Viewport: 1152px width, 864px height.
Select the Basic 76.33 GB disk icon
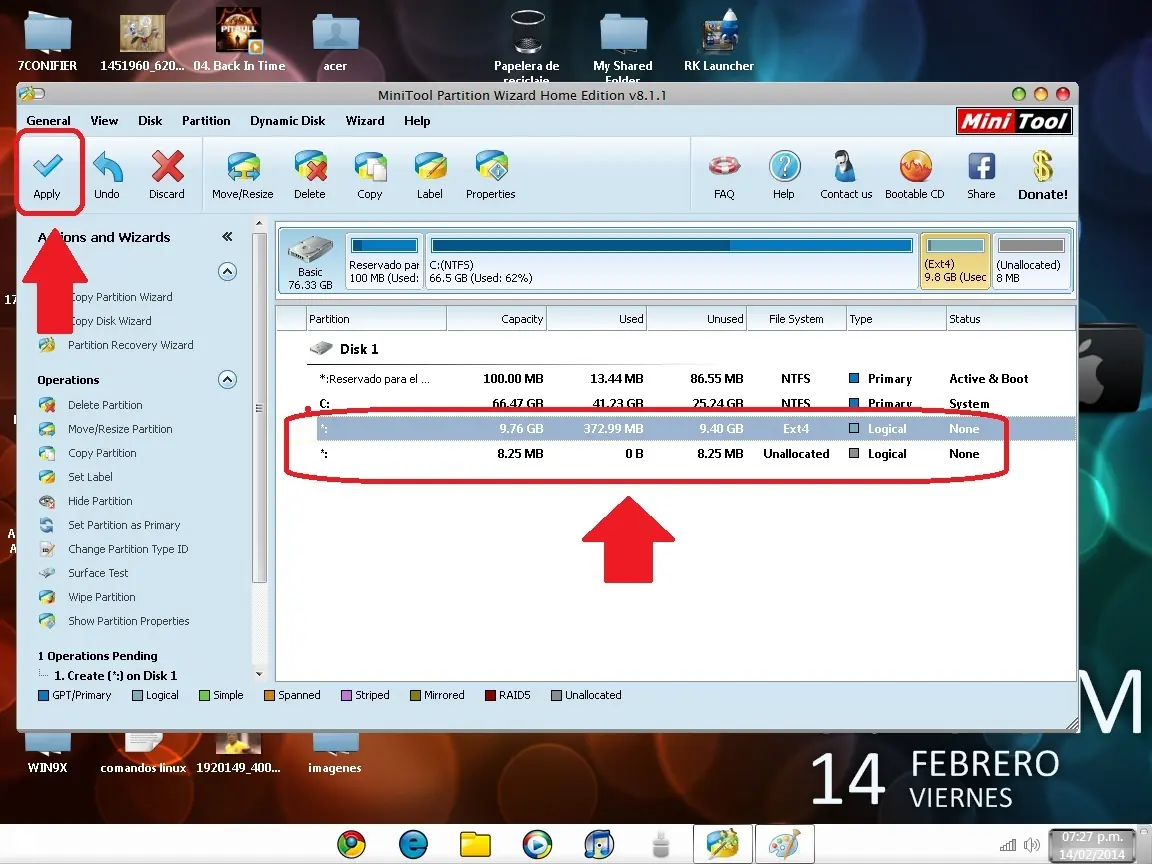coord(310,262)
